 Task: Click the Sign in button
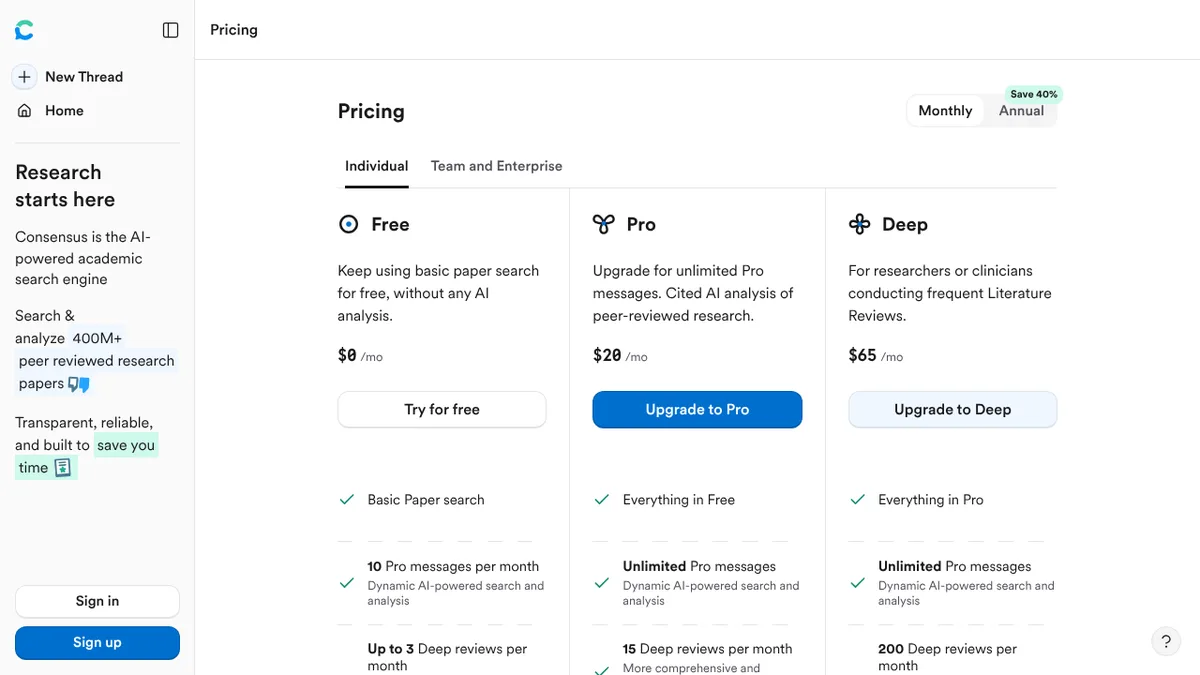(97, 601)
